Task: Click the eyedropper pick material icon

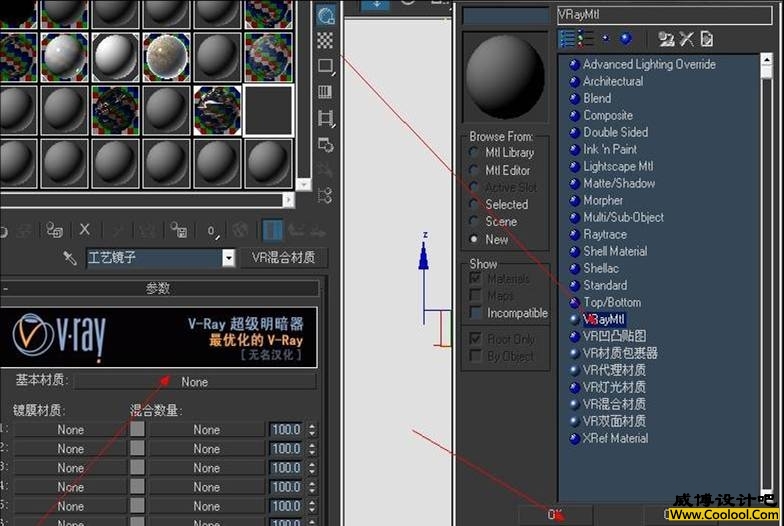Action: (70, 258)
